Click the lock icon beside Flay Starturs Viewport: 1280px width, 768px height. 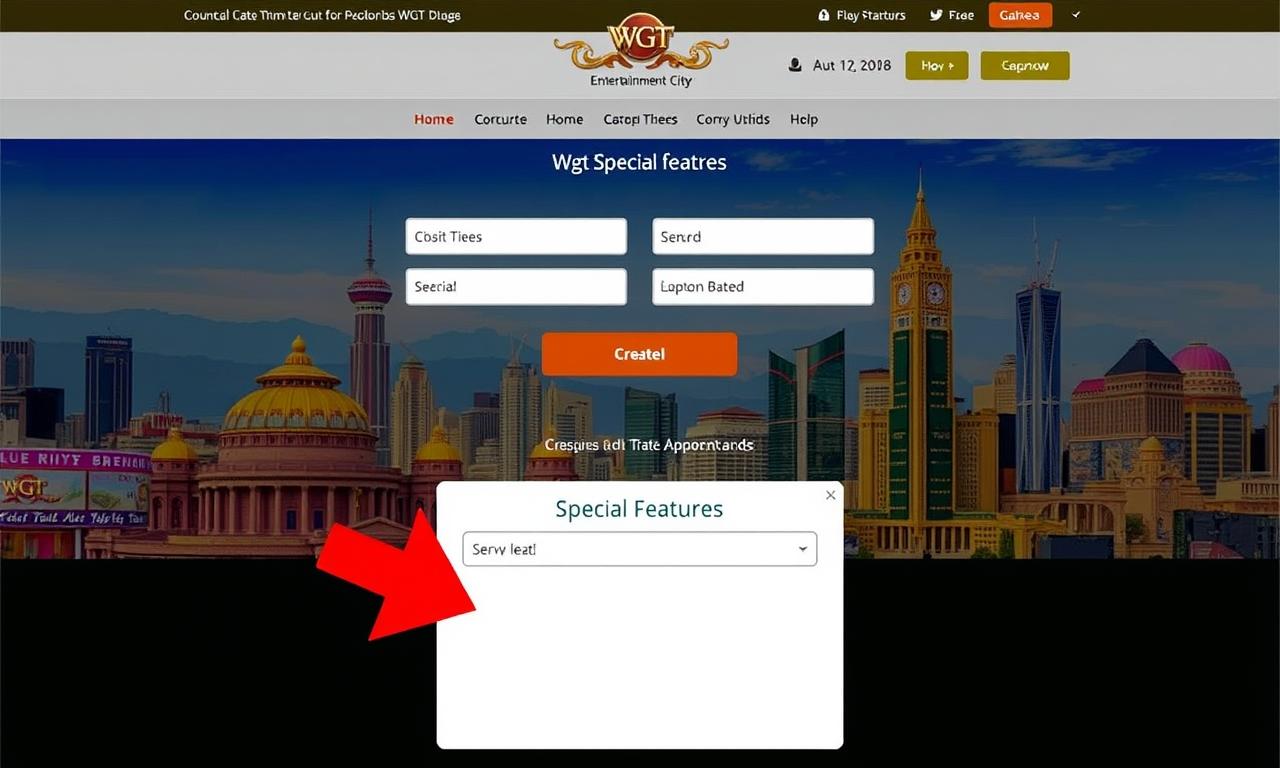[x=824, y=15]
